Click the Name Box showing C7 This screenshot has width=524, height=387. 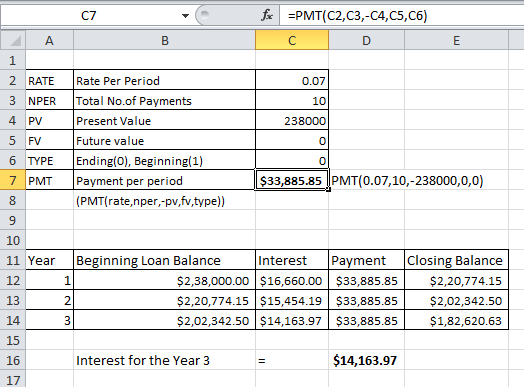tap(89, 15)
